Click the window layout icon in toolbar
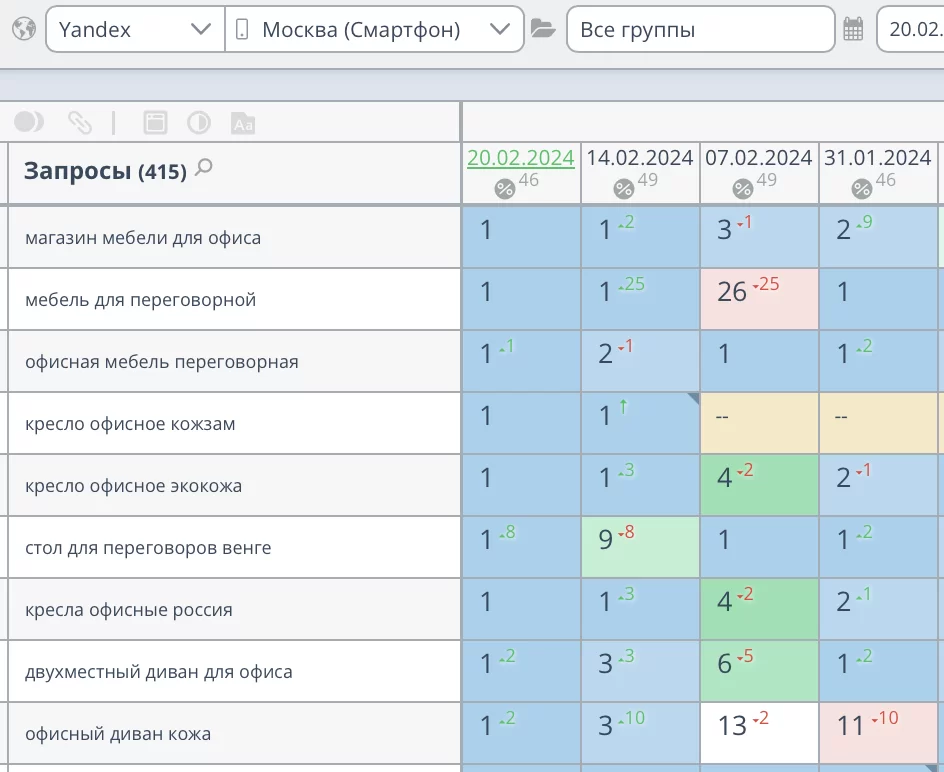944x772 pixels. tap(155, 123)
